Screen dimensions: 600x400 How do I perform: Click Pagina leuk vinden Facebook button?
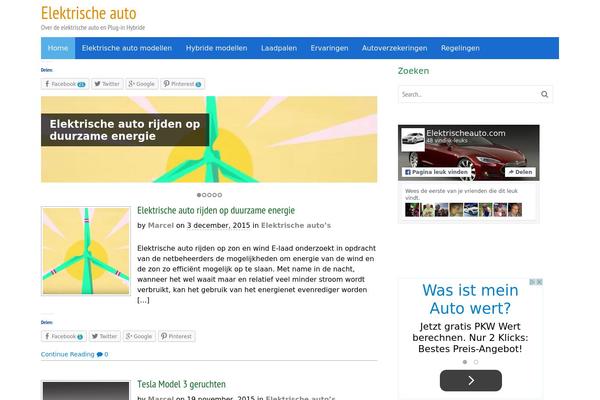point(436,172)
